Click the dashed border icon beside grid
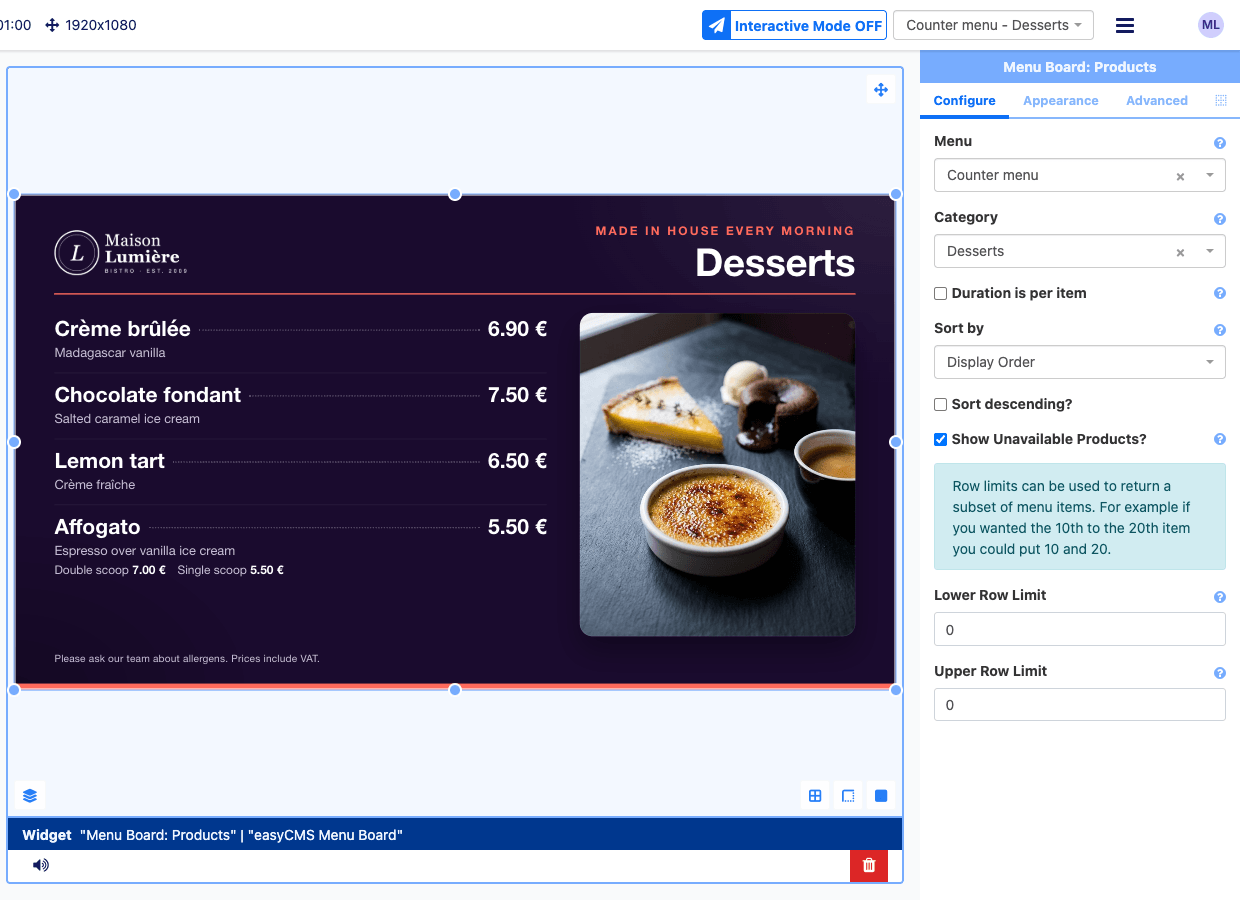Screen dimensions: 1240x900 (x=848, y=796)
